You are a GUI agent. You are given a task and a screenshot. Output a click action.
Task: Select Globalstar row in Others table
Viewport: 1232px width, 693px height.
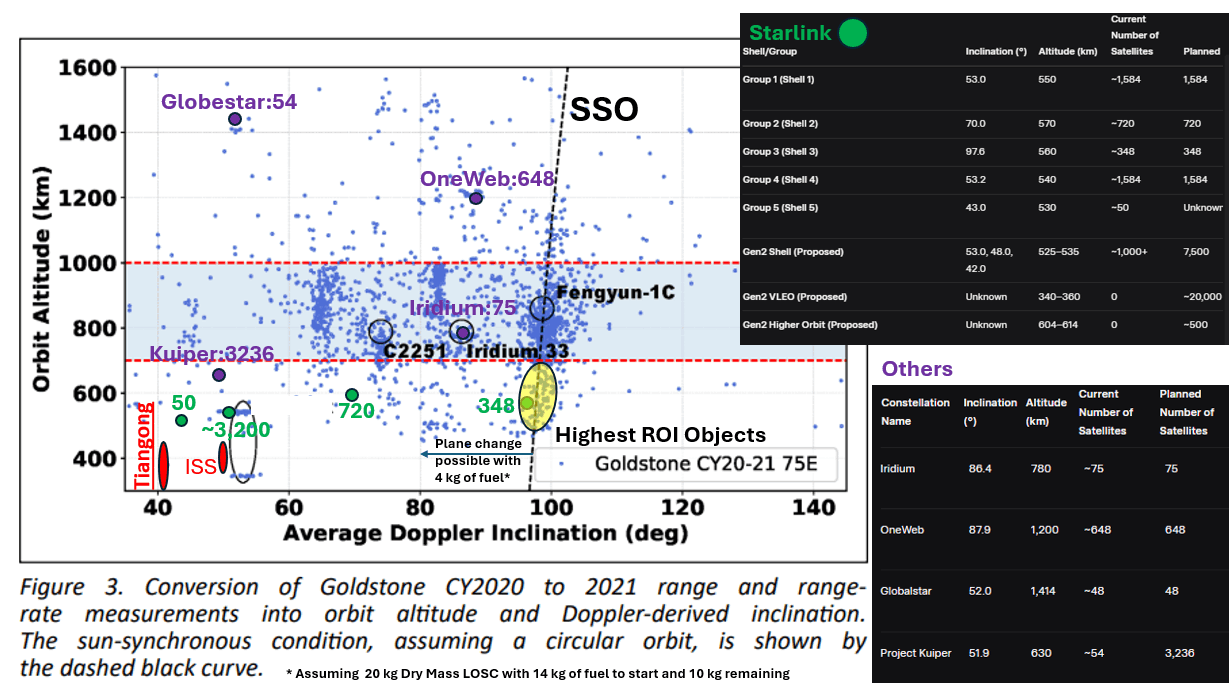1048,591
